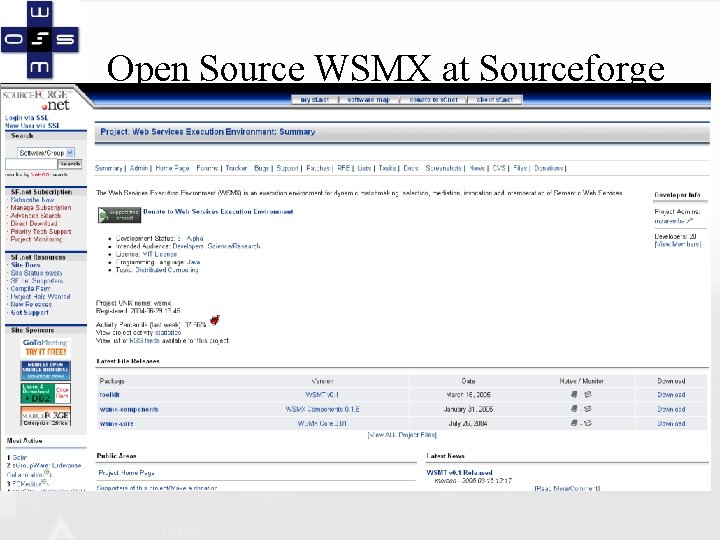Click 'Donate to Web Services Execution Environment' link
Screen dimensions: 720x540
pyautogui.click(x=218, y=212)
